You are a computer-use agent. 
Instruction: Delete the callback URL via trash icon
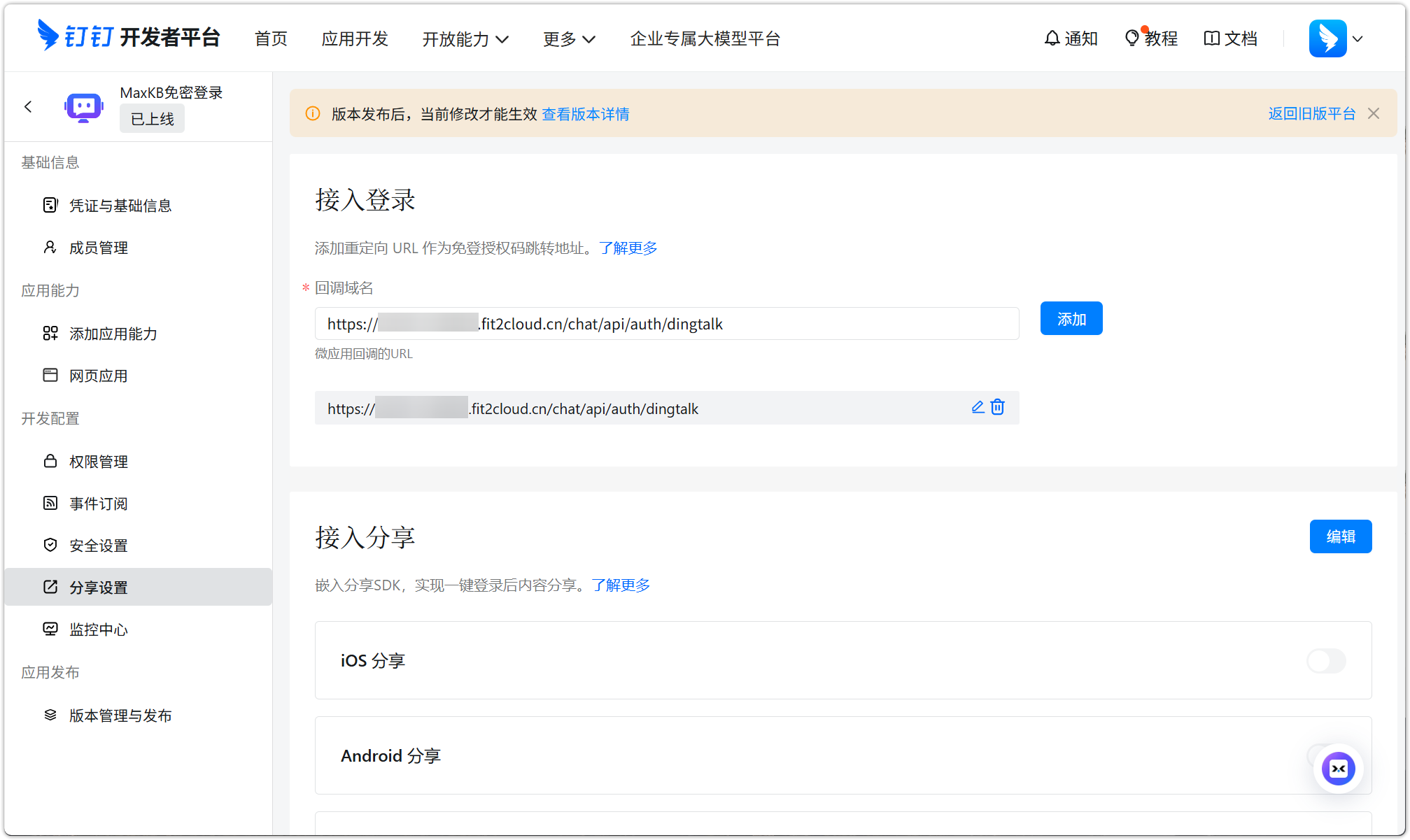coord(997,407)
